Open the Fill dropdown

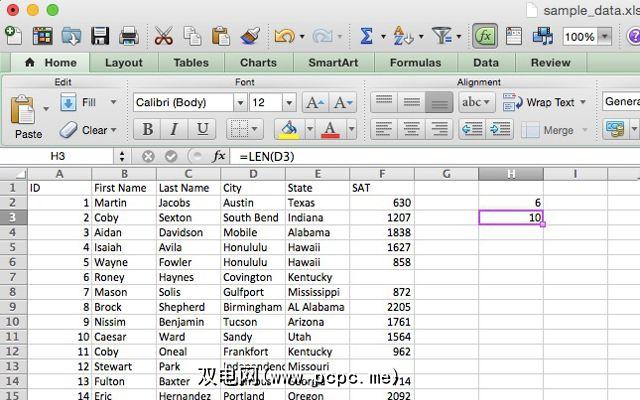(113, 102)
